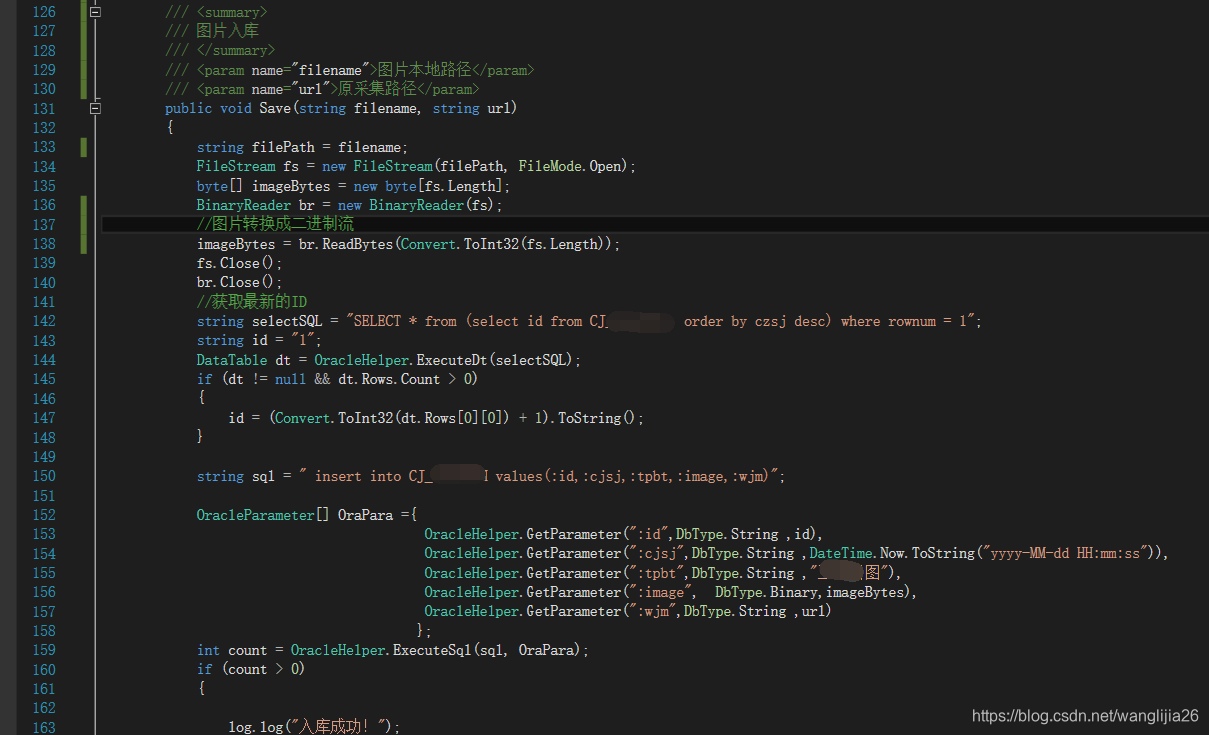This screenshot has height=735, width=1209.
Task: Click line number 159 in the gutter
Action: coord(44,650)
